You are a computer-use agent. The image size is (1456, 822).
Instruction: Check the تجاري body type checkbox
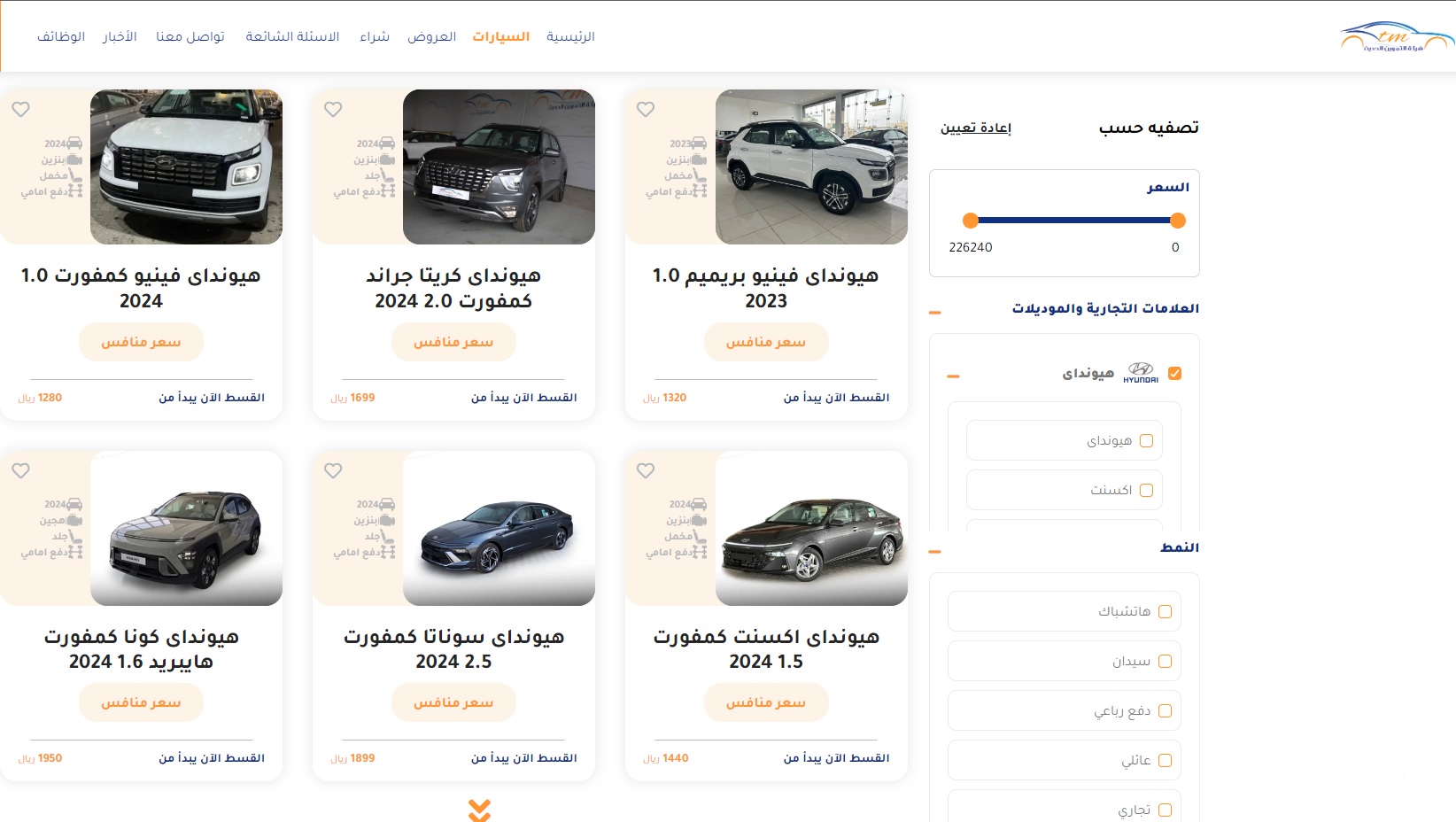tap(1165, 810)
